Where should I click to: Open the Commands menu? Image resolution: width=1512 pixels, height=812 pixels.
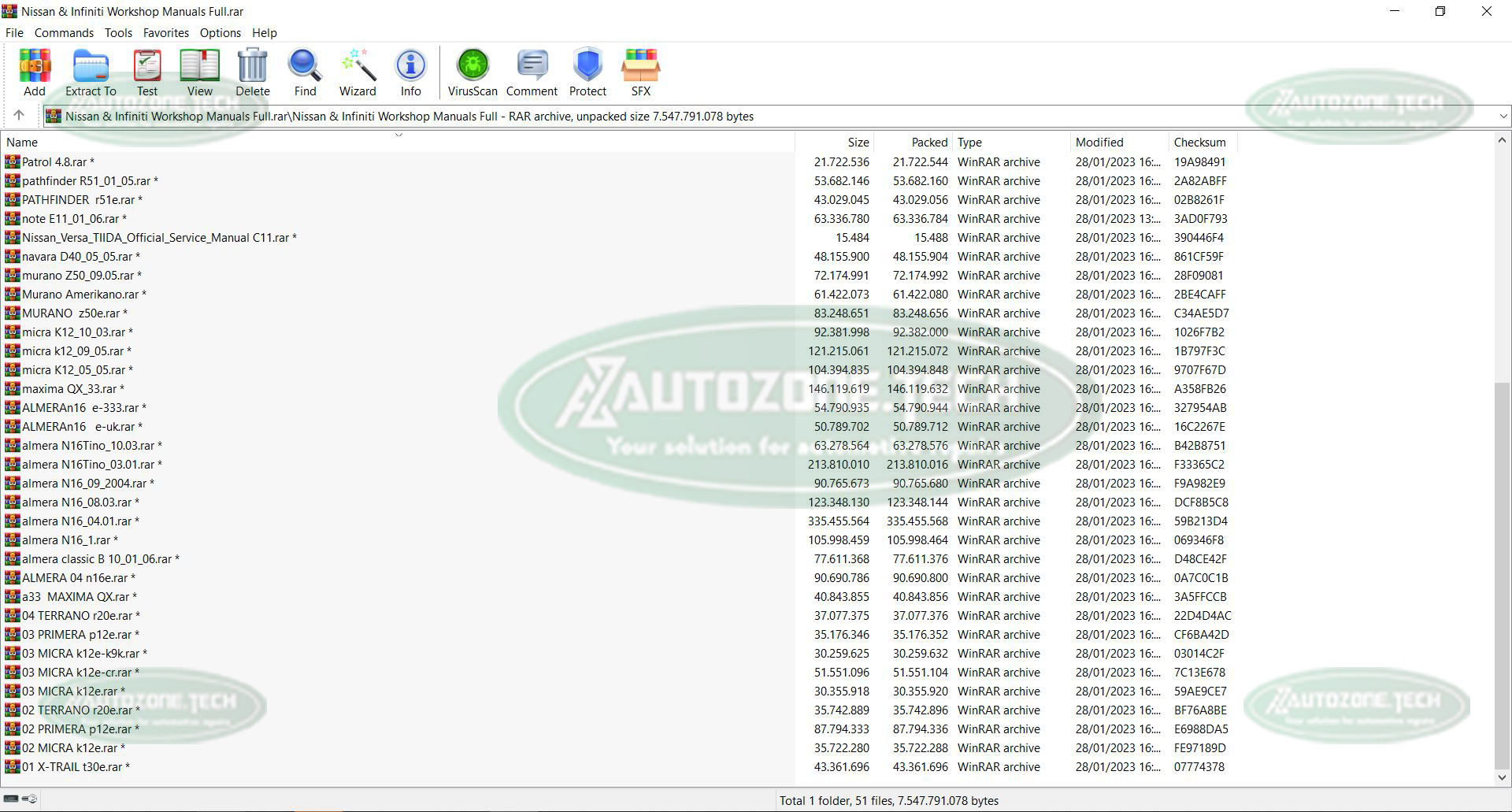pyautogui.click(x=64, y=33)
